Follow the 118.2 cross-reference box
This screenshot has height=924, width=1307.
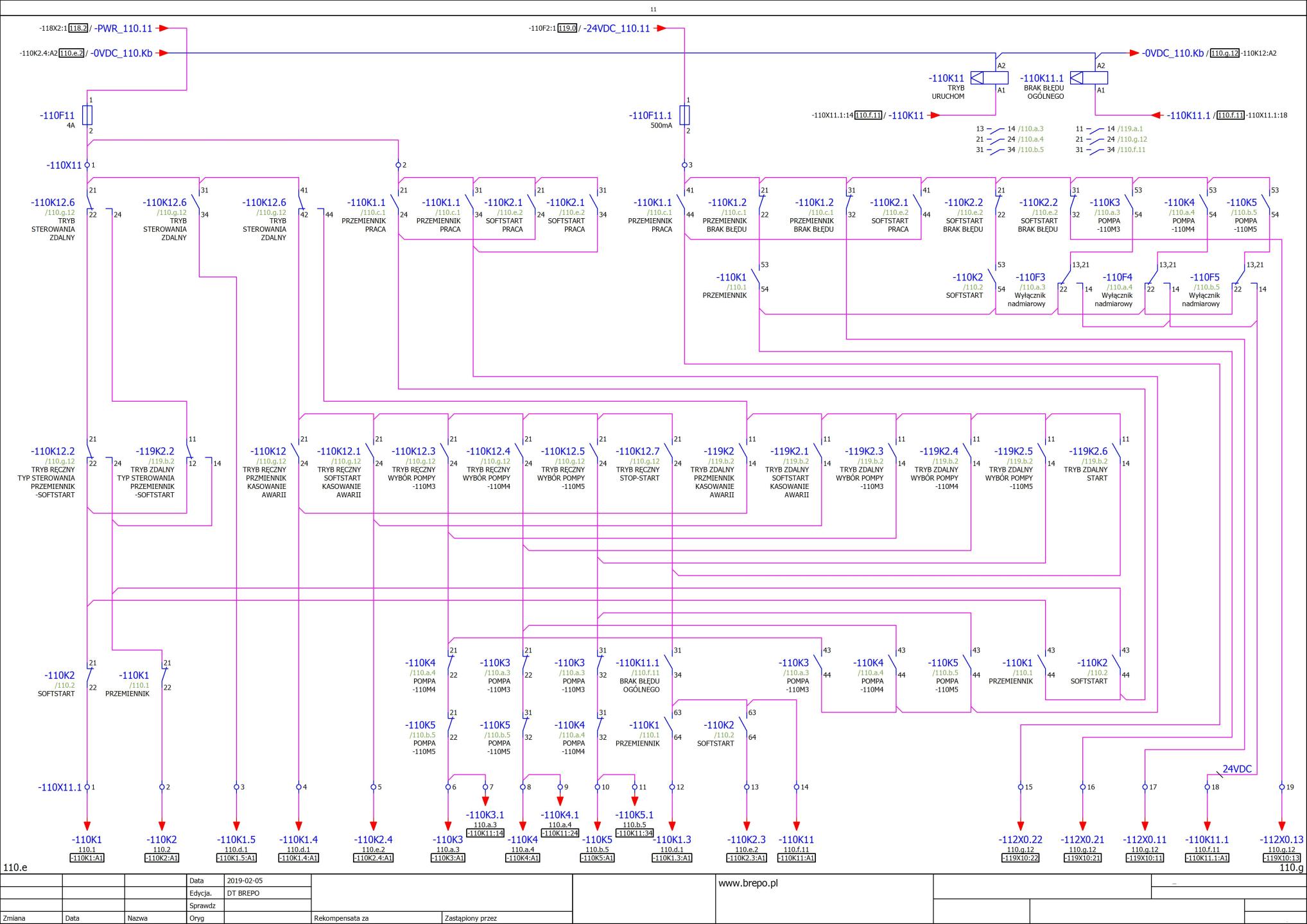click(x=78, y=28)
